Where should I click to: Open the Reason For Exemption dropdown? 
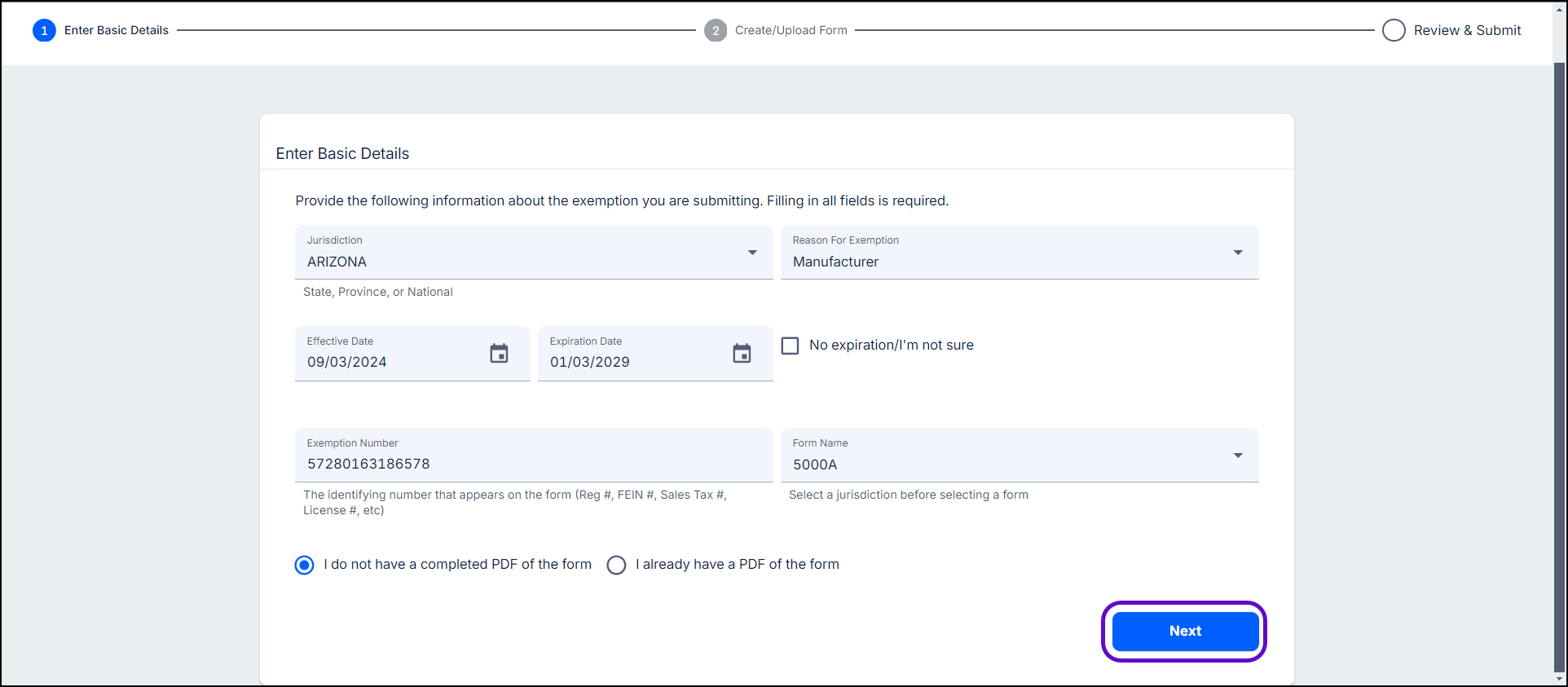tap(1237, 253)
